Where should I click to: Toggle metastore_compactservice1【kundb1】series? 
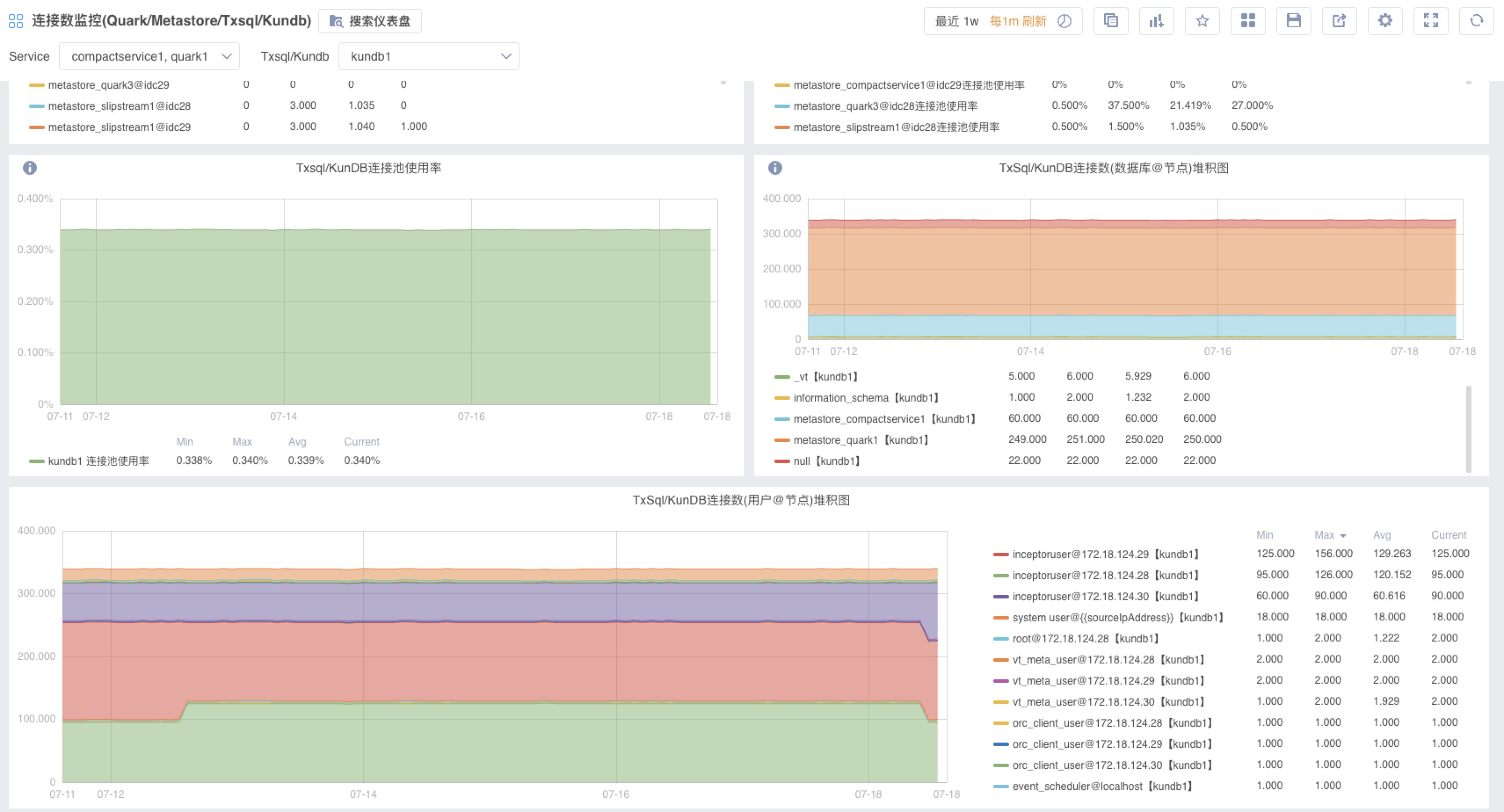click(885, 419)
